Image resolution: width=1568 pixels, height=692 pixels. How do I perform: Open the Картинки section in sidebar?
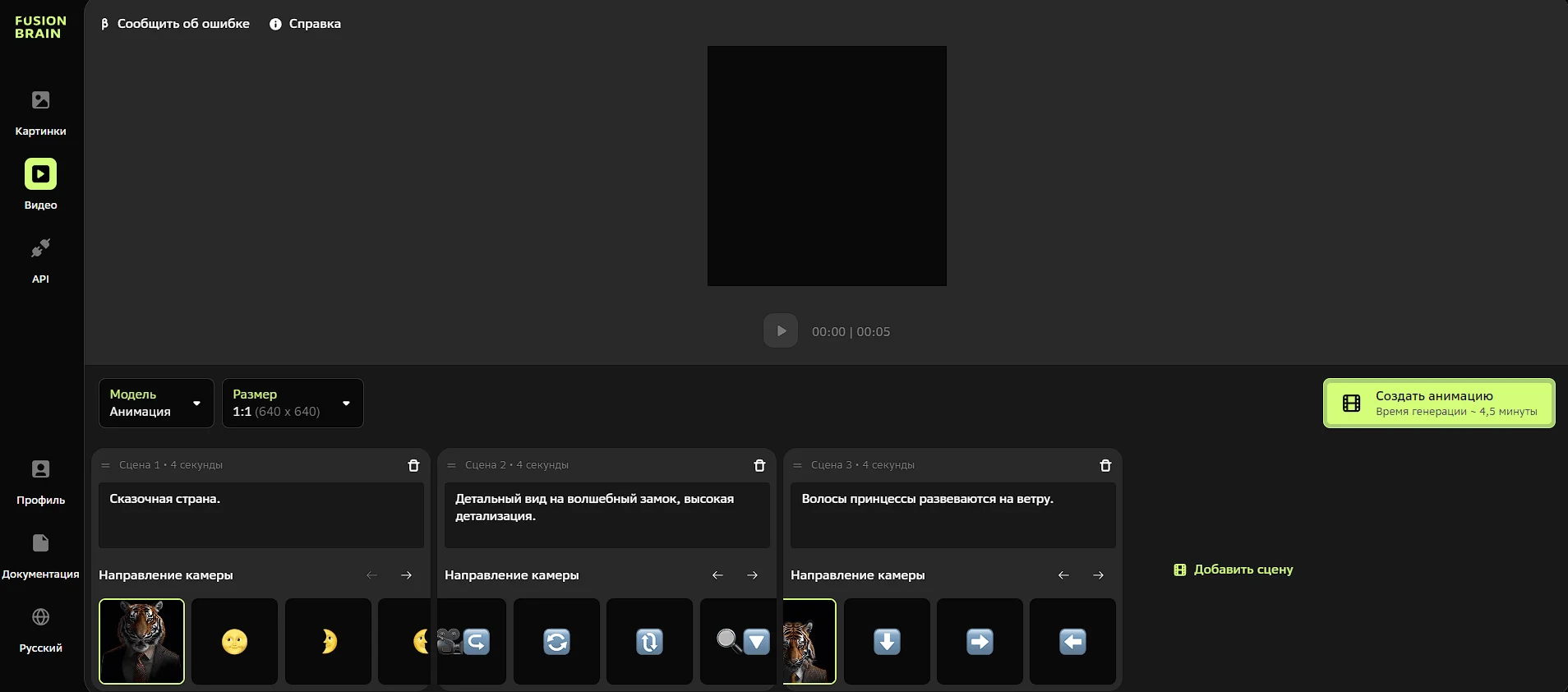click(40, 112)
